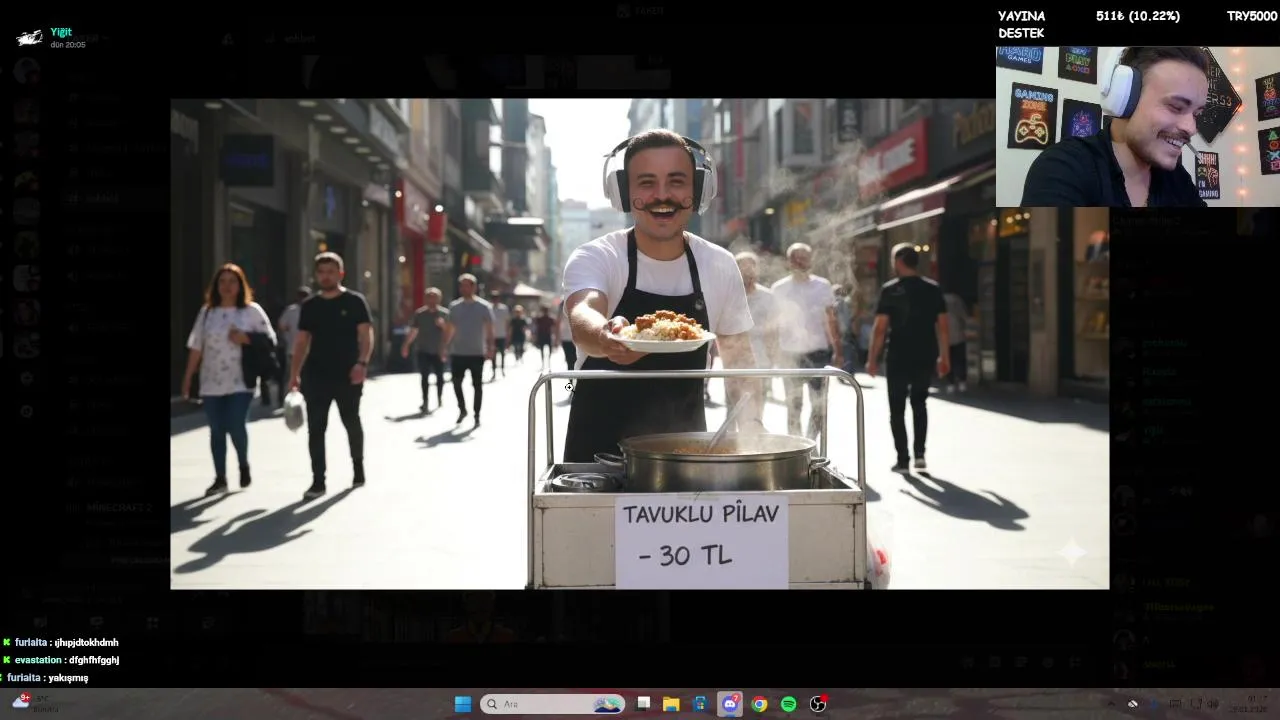Open File Explorer from the taskbar
Screen dimensions: 1280x720
point(671,704)
